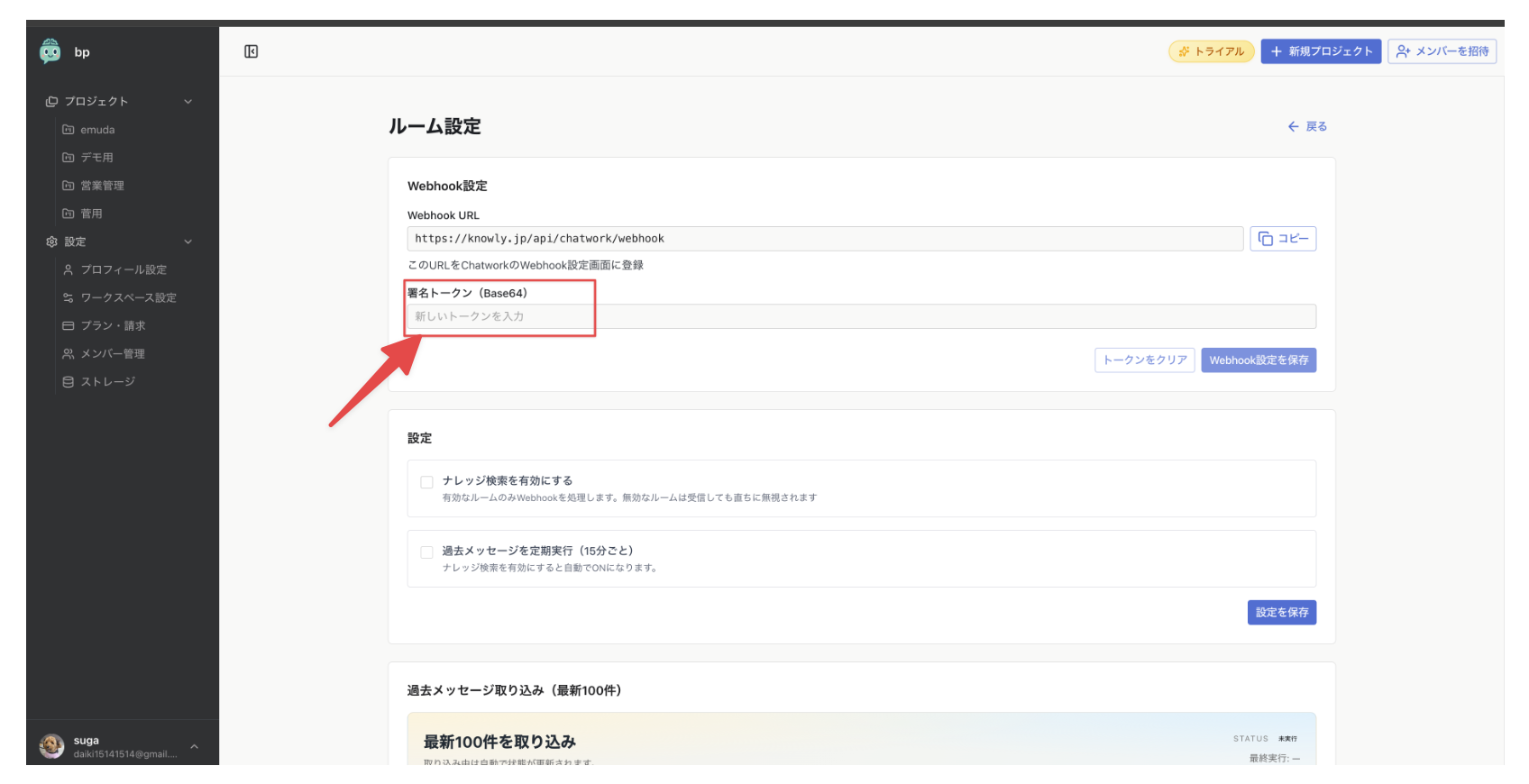Enable ナレッジ検索を有効にする checkbox
This screenshot has width=1529, height=784.
[x=427, y=482]
